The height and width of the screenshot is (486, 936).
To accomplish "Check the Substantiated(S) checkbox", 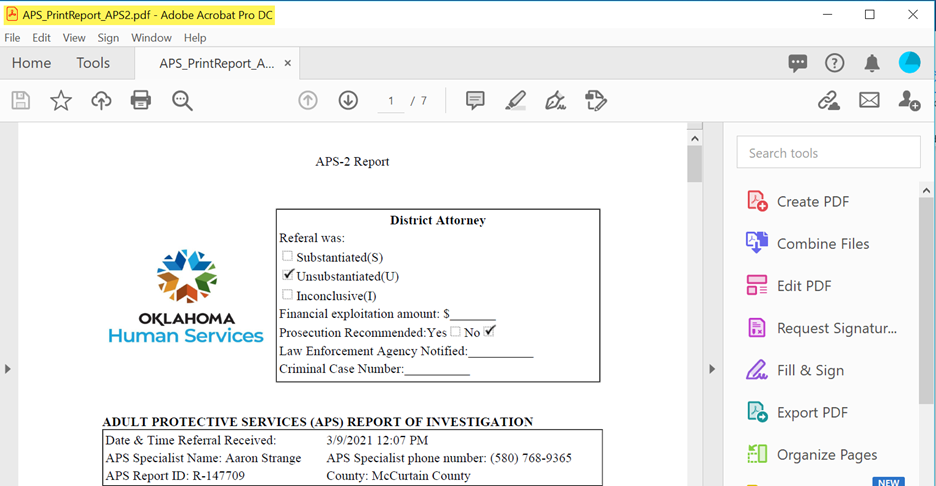I will click(287, 256).
